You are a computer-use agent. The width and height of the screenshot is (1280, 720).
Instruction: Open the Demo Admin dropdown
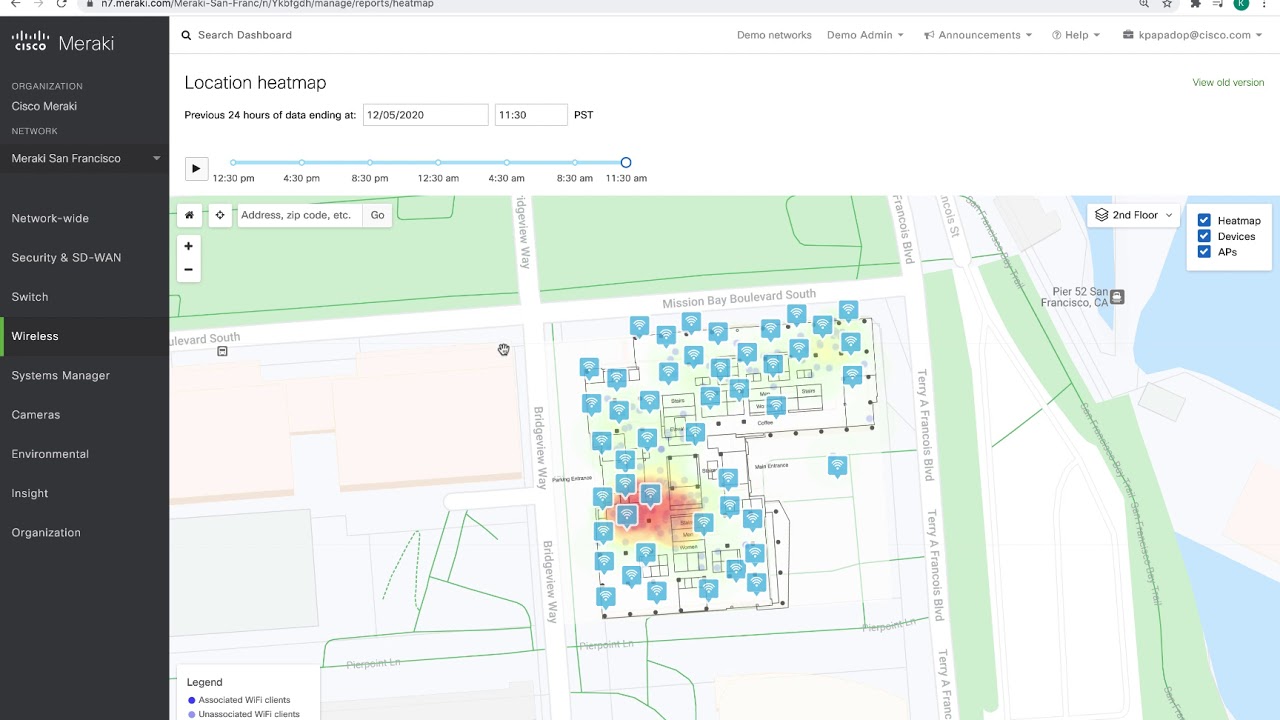(865, 35)
